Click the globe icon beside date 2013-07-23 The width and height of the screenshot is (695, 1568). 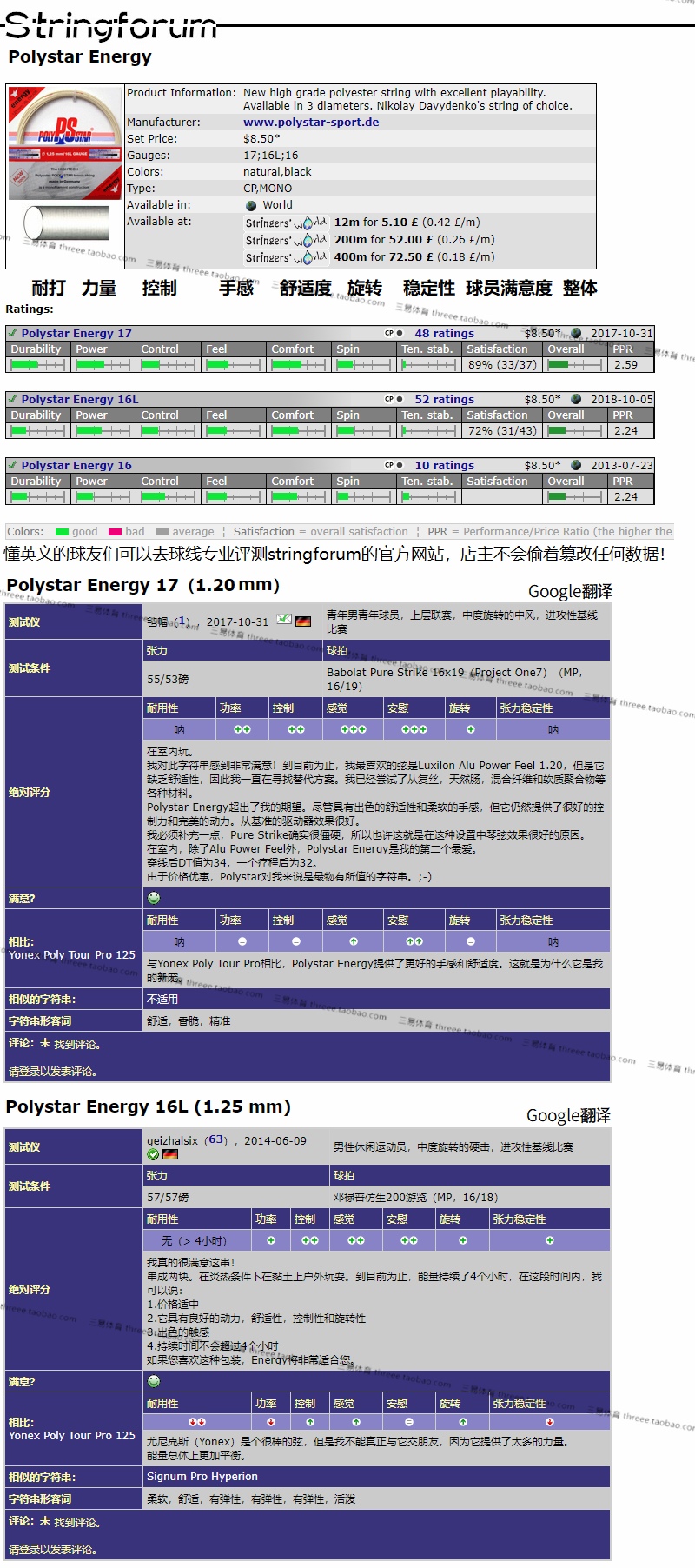[576, 465]
